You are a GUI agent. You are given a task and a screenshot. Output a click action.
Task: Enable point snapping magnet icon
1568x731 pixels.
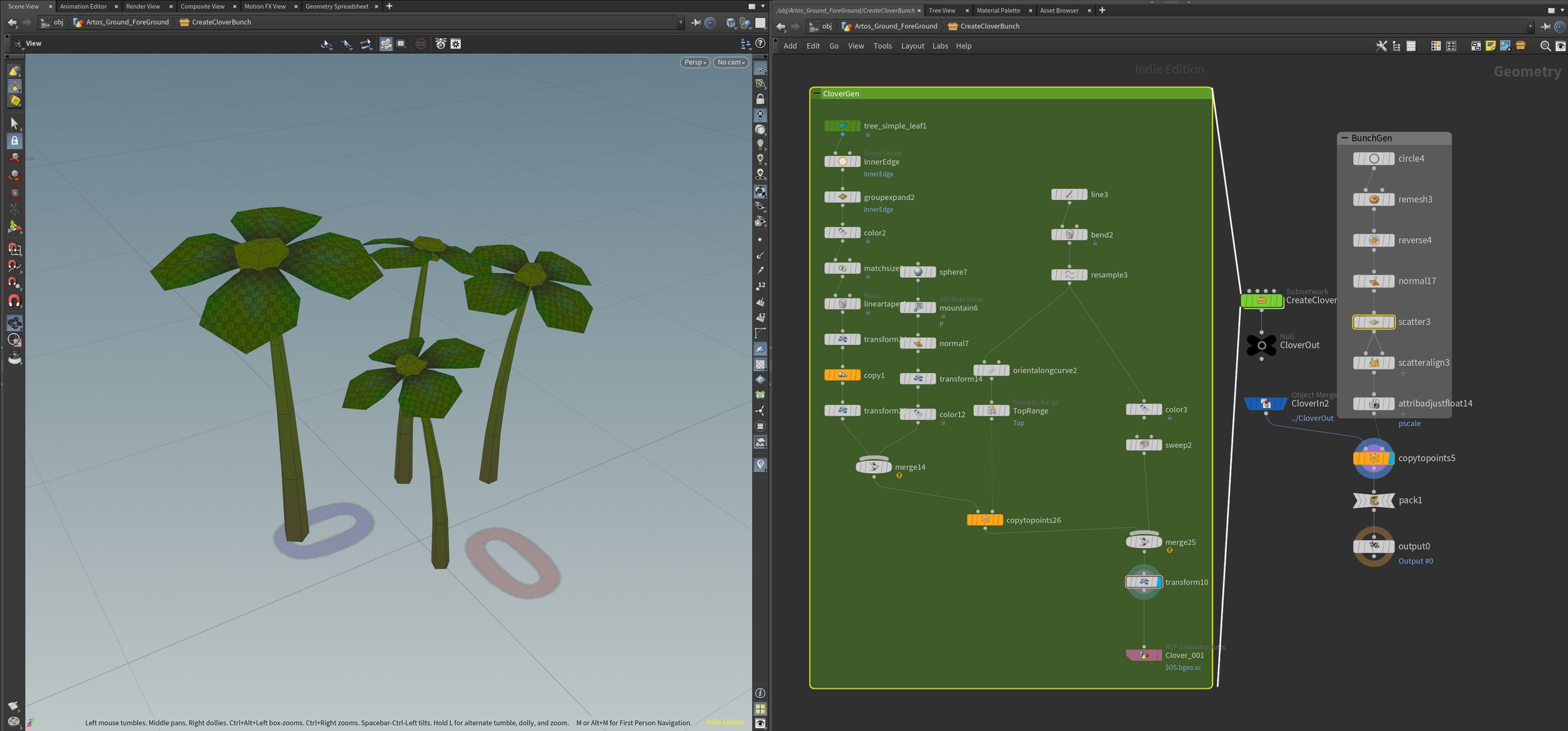coord(14,283)
